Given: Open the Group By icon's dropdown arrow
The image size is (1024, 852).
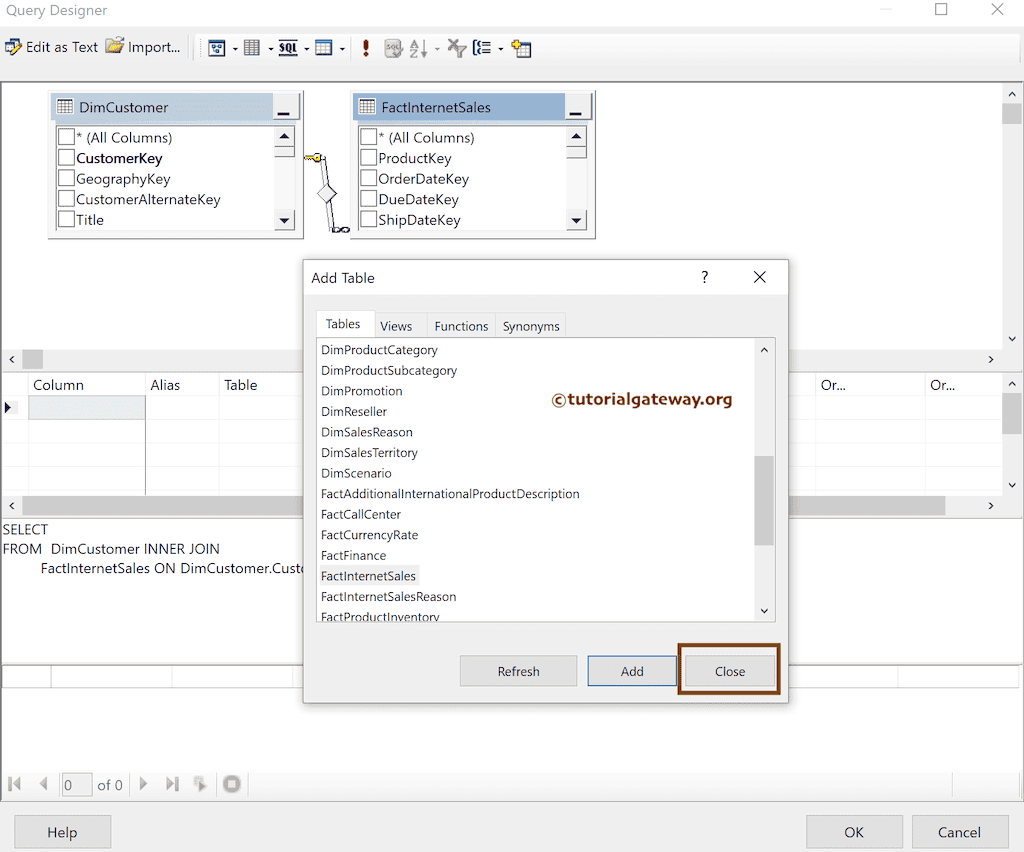Looking at the screenshot, I should 501,48.
